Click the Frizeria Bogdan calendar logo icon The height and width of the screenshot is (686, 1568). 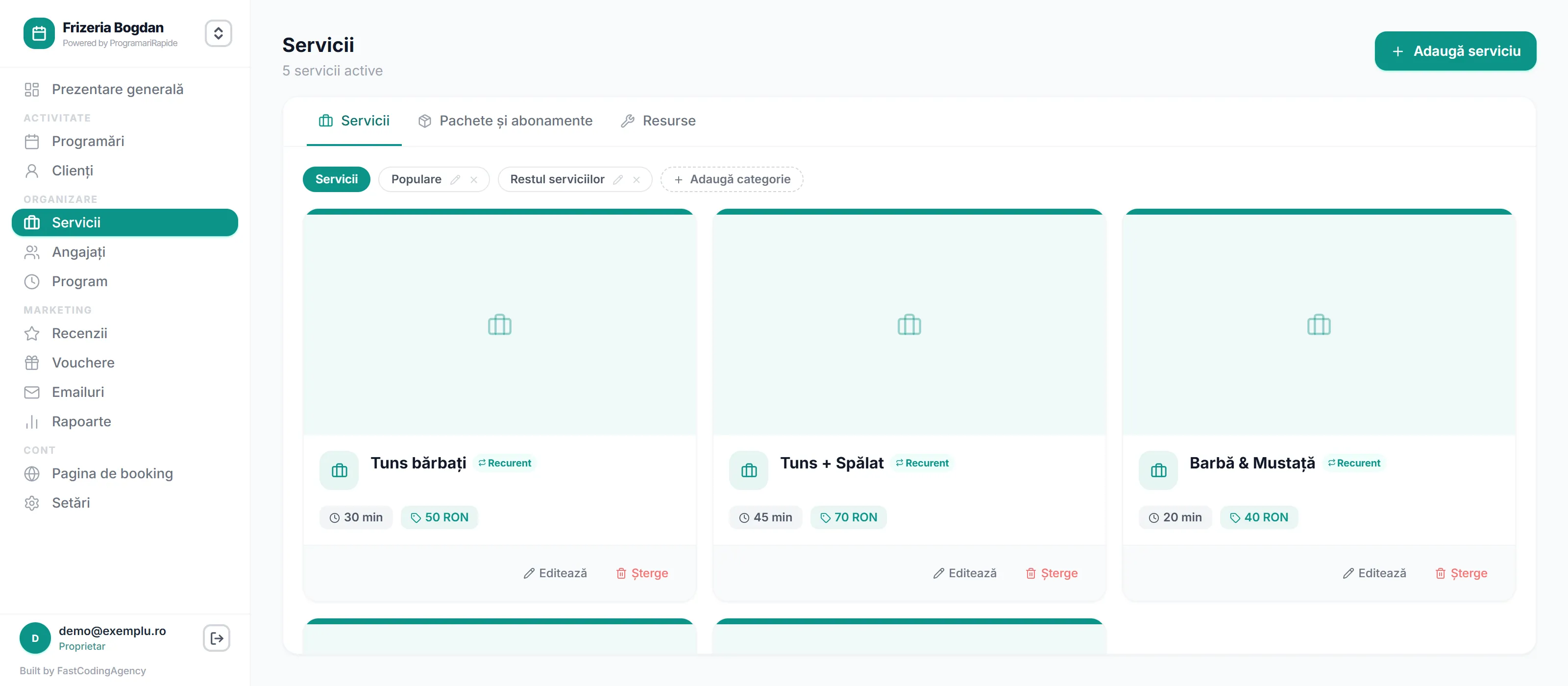click(39, 33)
